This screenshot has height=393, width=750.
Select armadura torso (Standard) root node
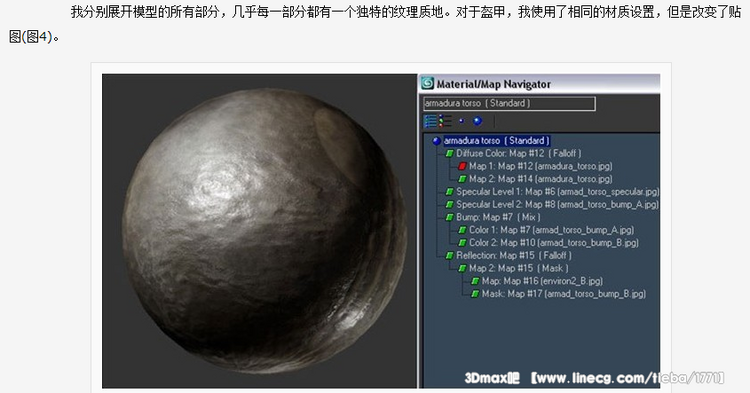496,141
